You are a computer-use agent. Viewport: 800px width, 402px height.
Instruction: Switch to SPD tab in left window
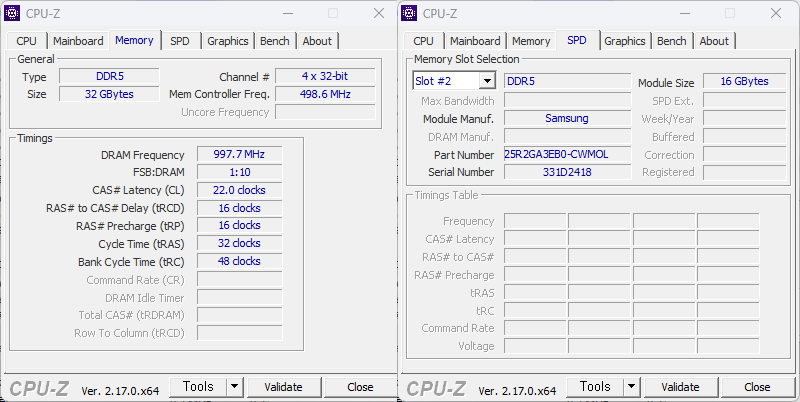(179, 41)
